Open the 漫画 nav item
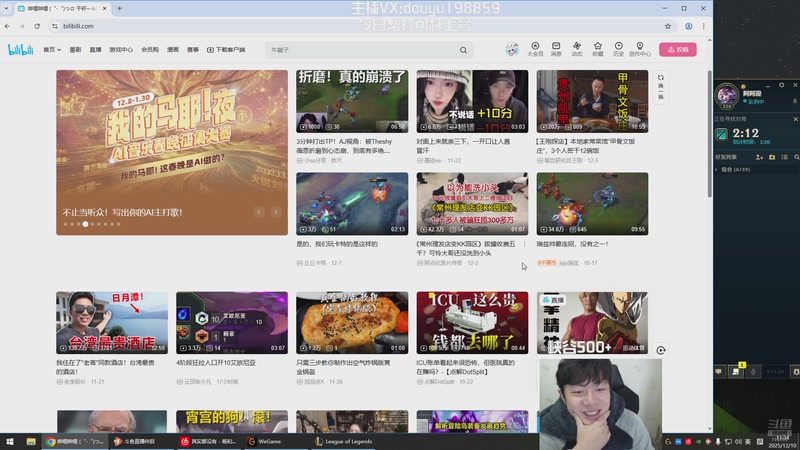The image size is (800, 450). coord(173,49)
